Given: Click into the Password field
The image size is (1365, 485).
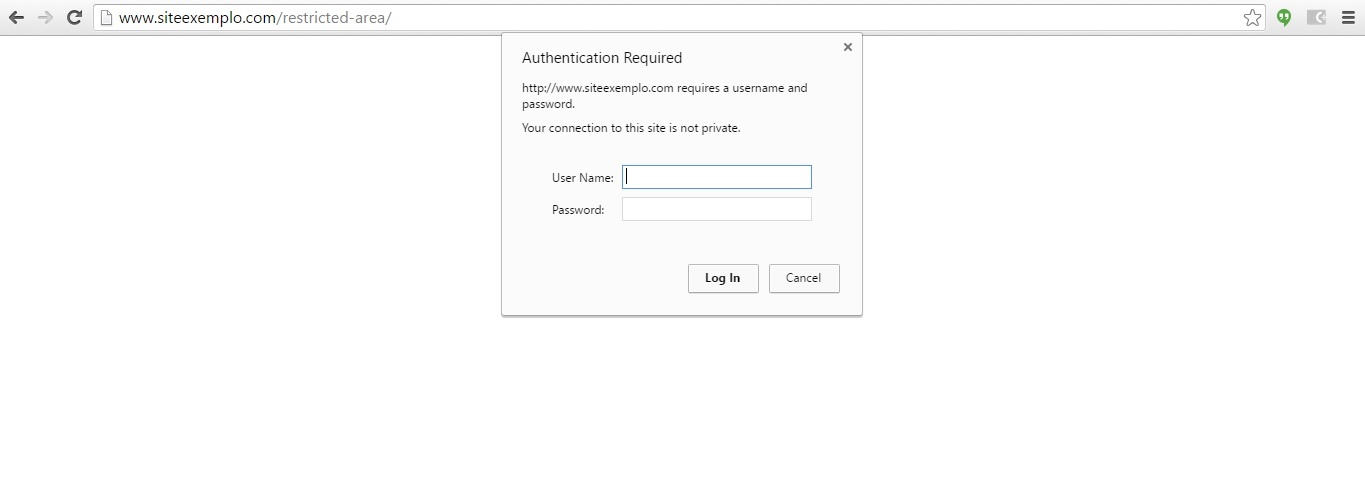Looking at the screenshot, I should pyautogui.click(x=716, y=209).
